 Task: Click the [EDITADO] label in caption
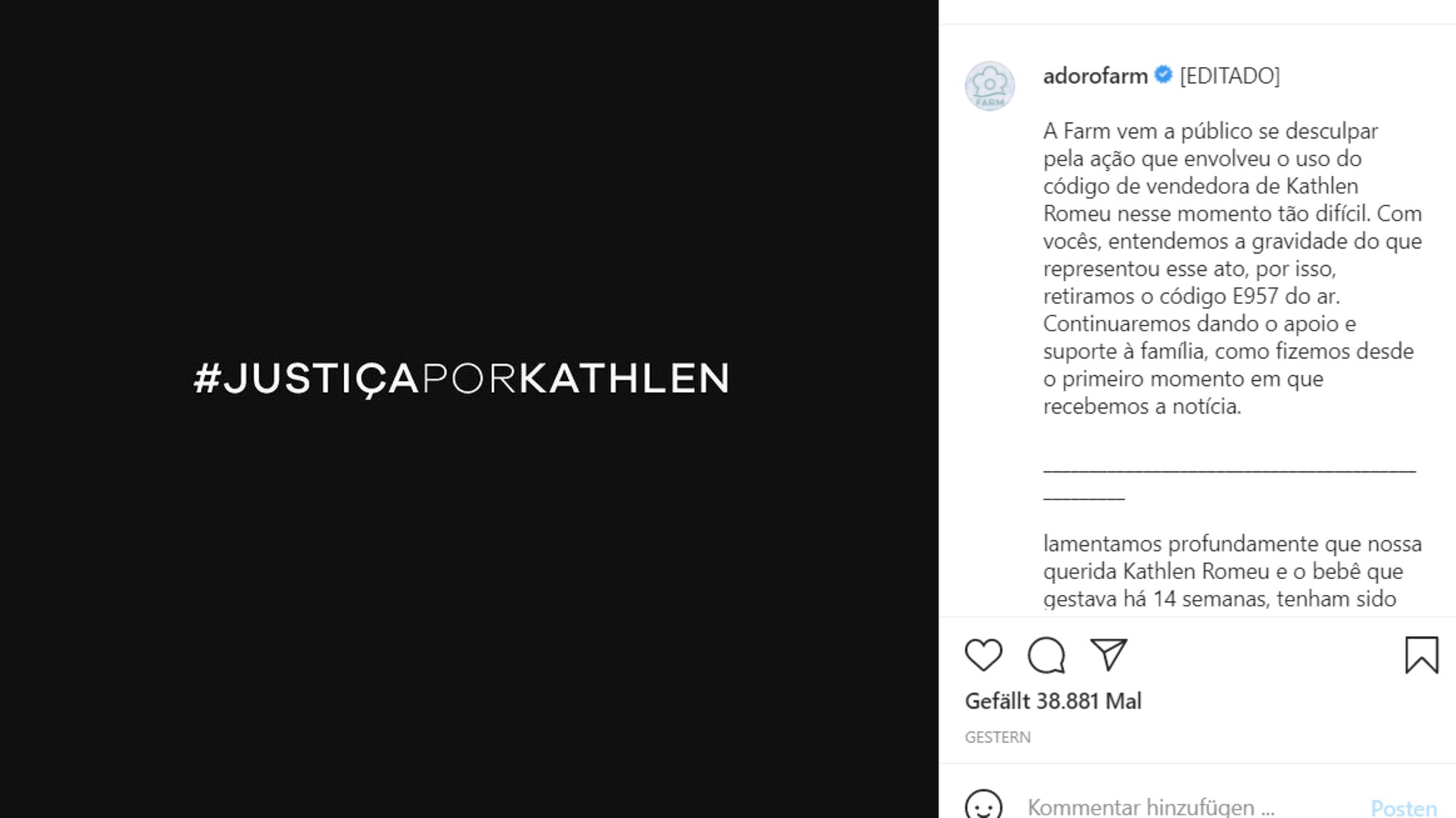click(1230, 75)
